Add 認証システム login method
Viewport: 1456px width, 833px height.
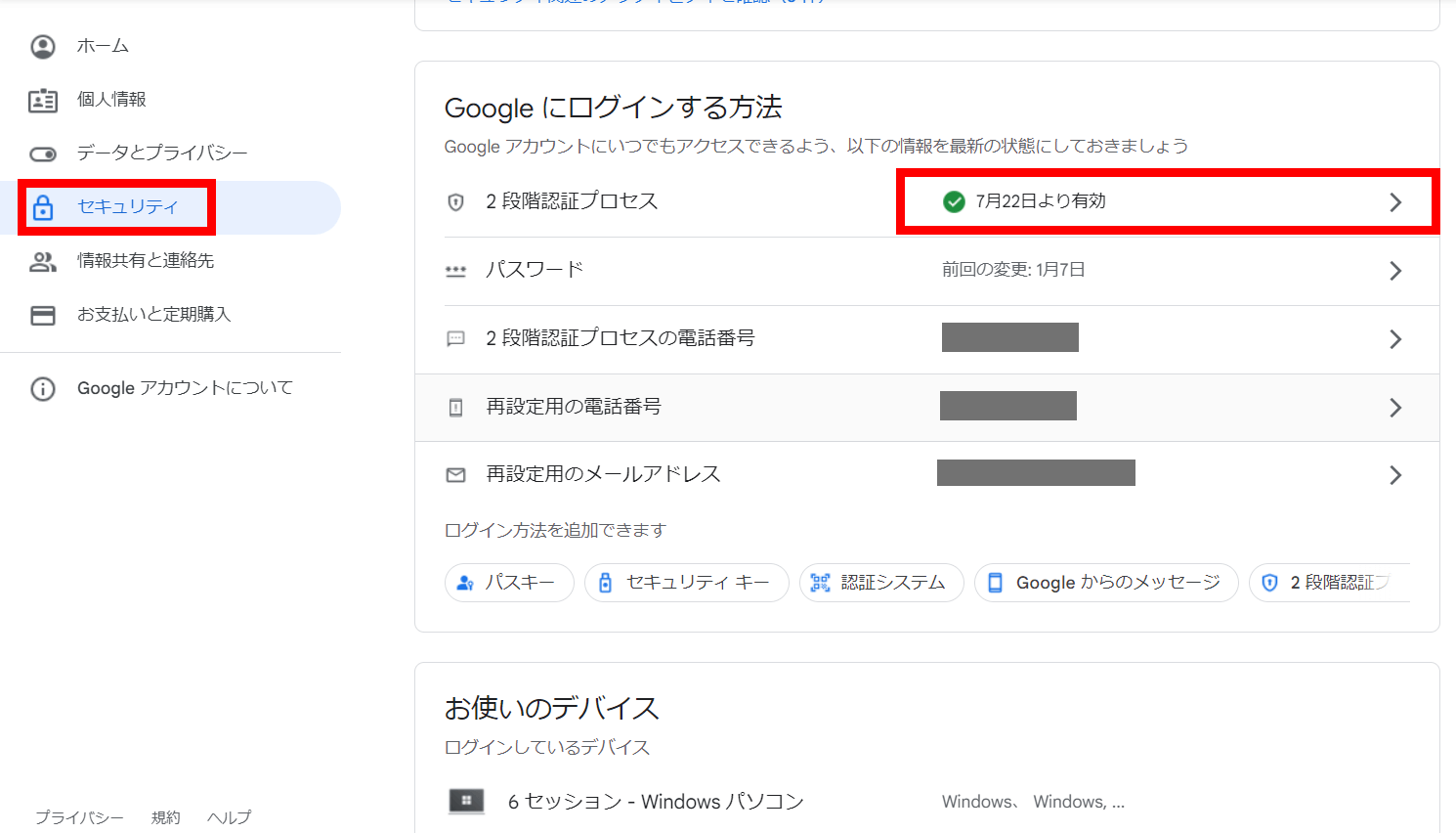pos(881,583)
